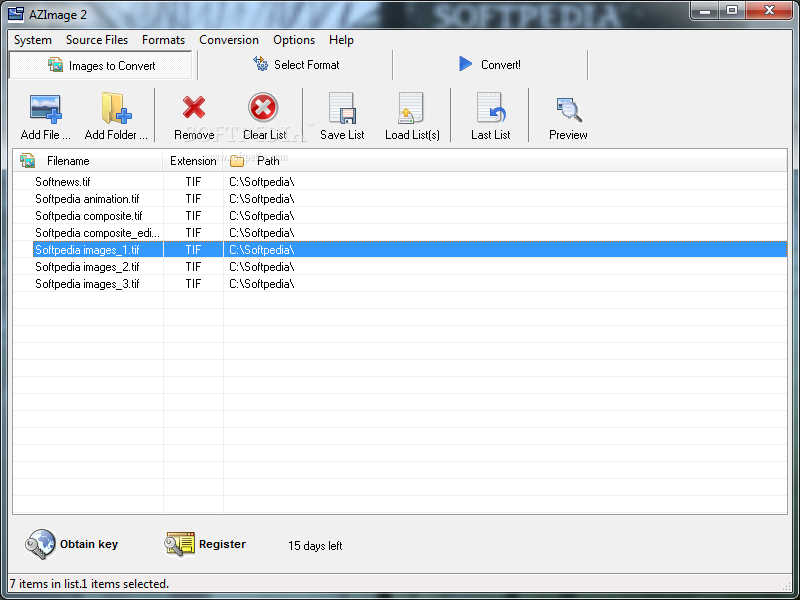
Task: Sort the list by Path column header
Action: point(505,161)
